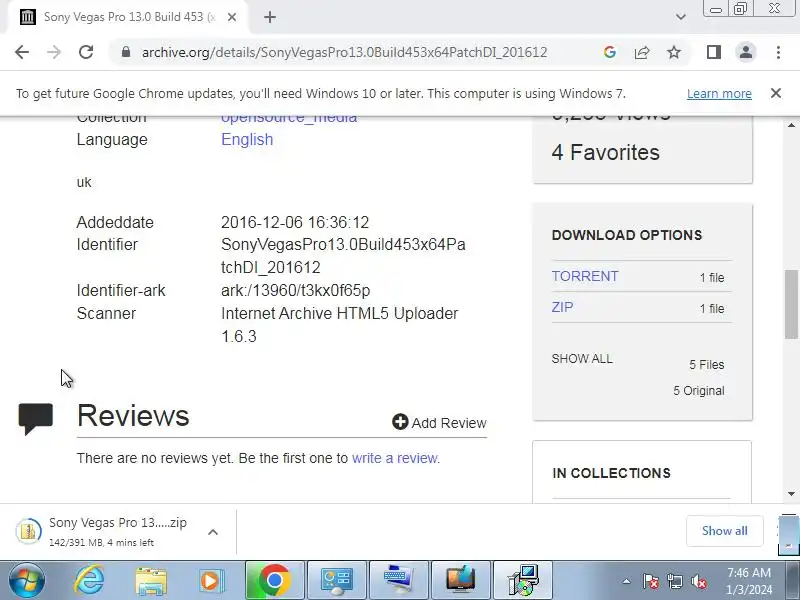The image size is (800, 600).
Task: Open the Windows Start menu
Action: tap(26, 581)
